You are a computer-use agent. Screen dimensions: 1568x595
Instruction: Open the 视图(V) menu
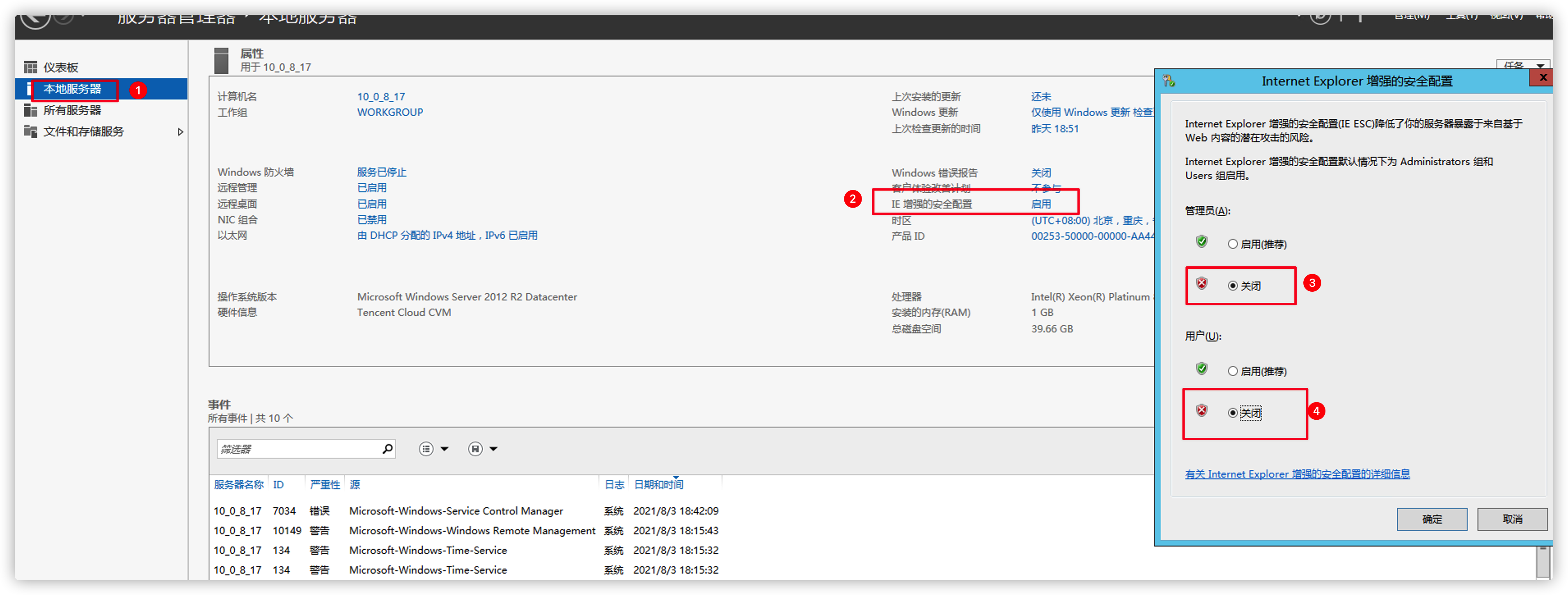pyautogui.click(x=1506, y=17)
